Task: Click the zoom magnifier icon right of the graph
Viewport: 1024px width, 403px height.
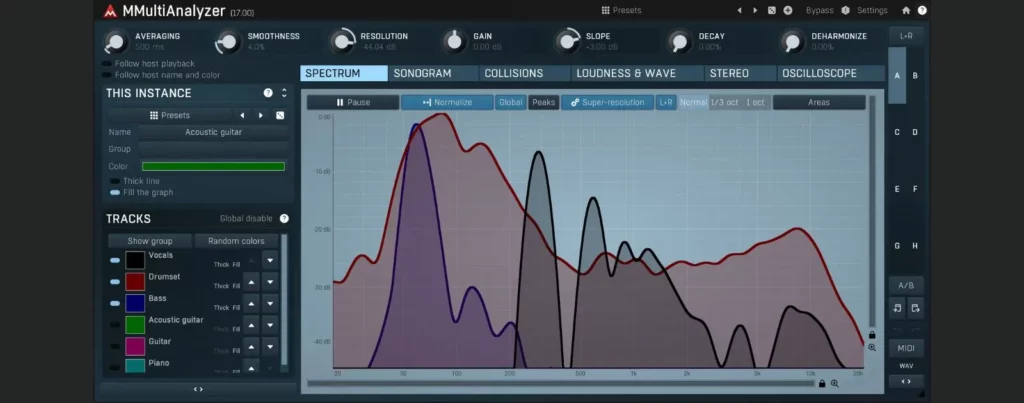Action: tap(872, 347)
